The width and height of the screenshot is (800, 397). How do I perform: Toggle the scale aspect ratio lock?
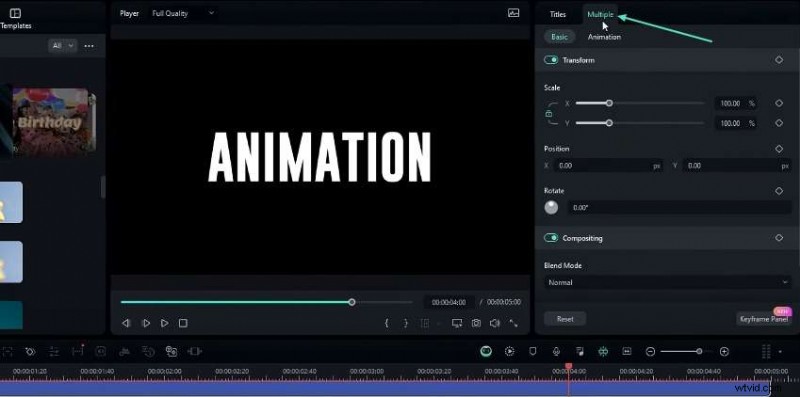point(549,113)
